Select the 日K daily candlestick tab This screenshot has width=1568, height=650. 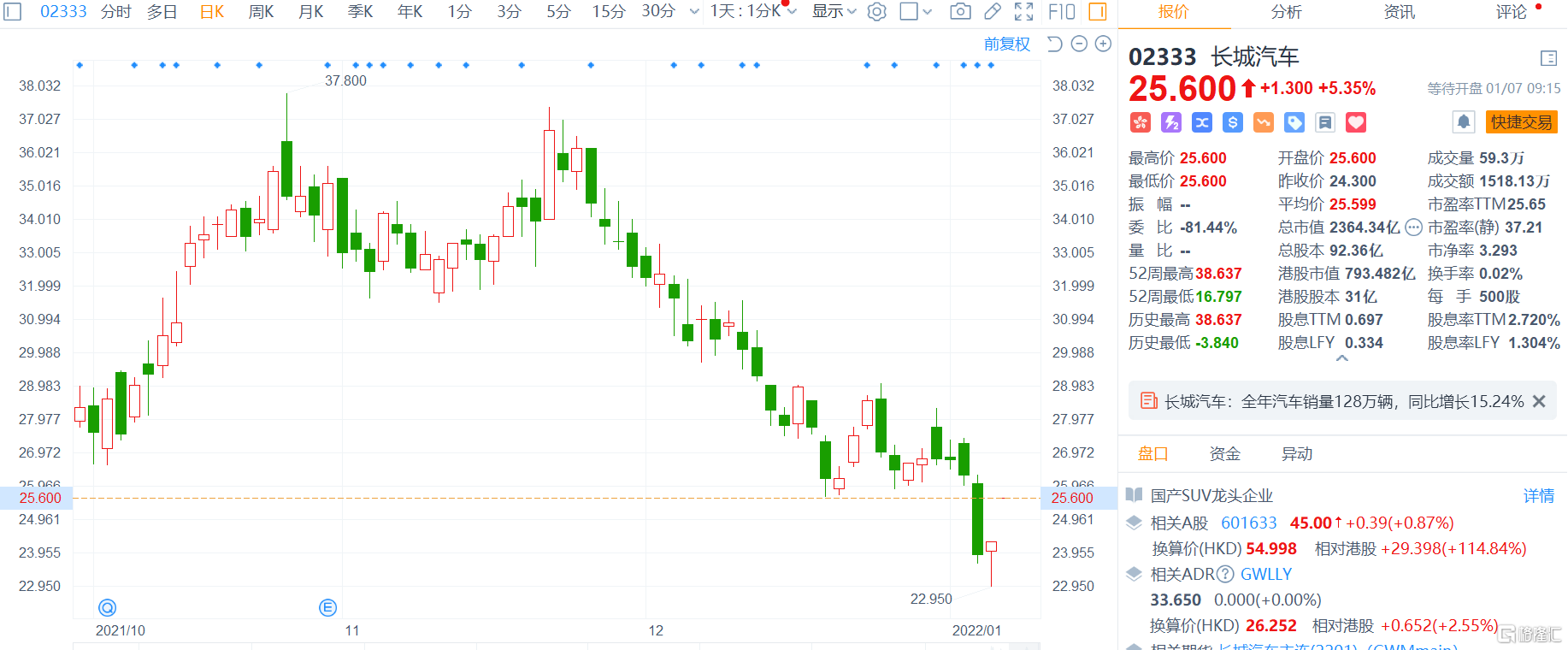pos(211,11)
